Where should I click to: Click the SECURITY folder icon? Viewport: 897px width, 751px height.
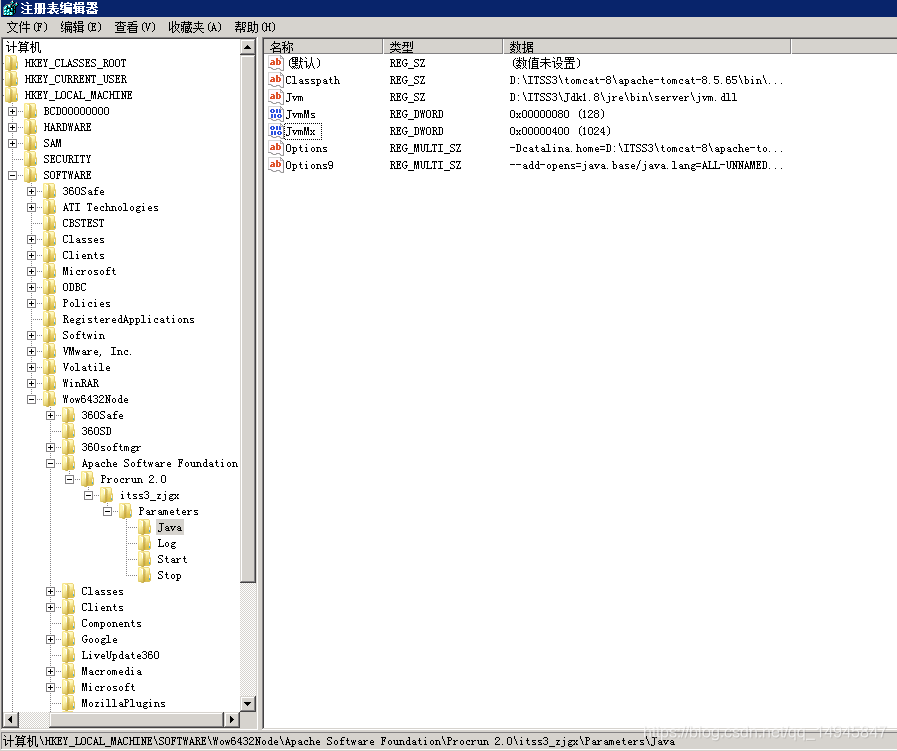31,159
